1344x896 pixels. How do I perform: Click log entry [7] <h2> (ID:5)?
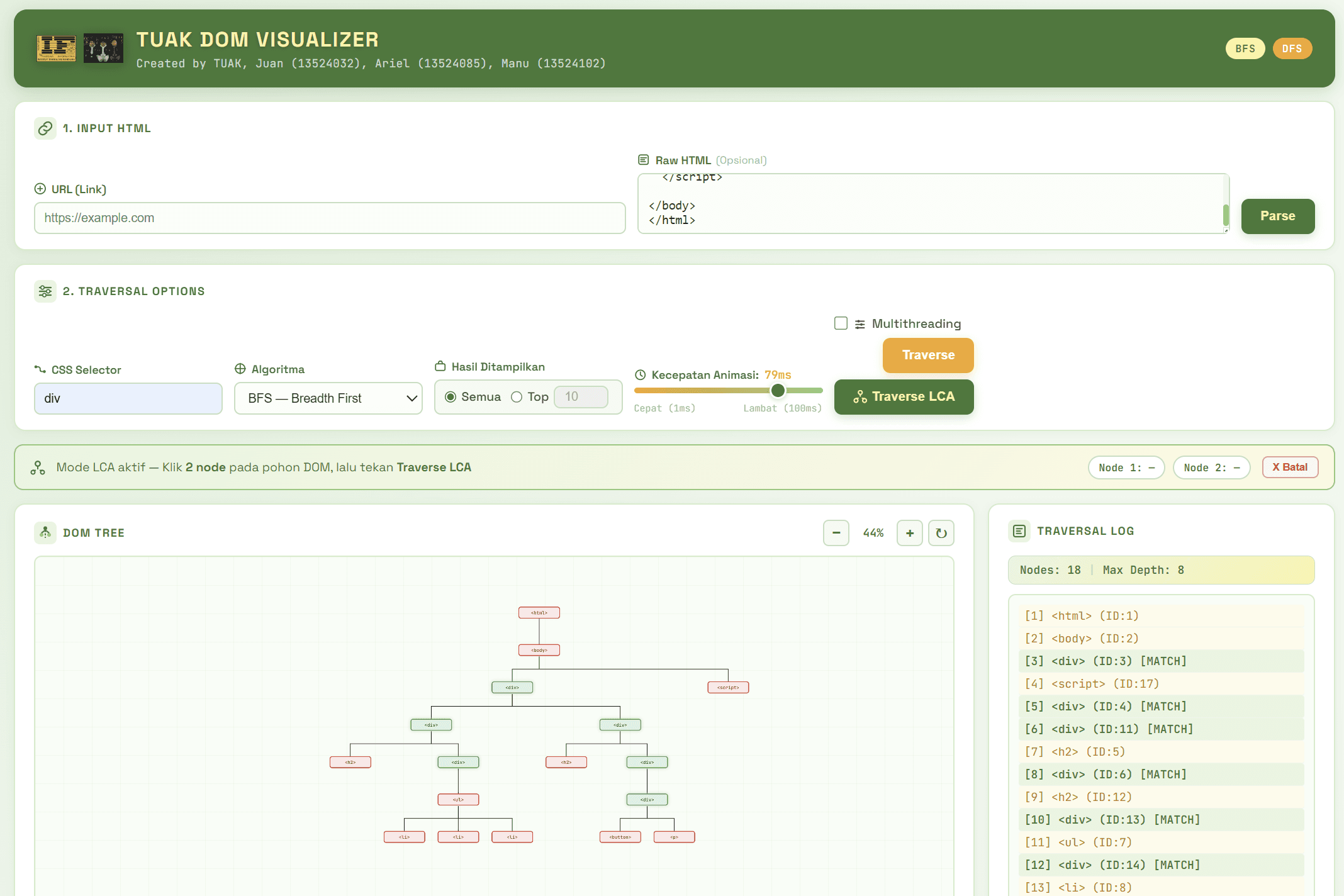click(x=1161, y=752)
